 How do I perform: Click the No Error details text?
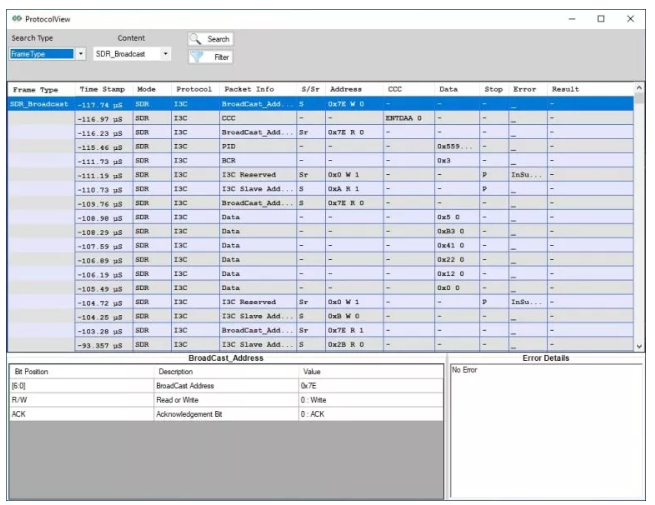coord(464,370)
